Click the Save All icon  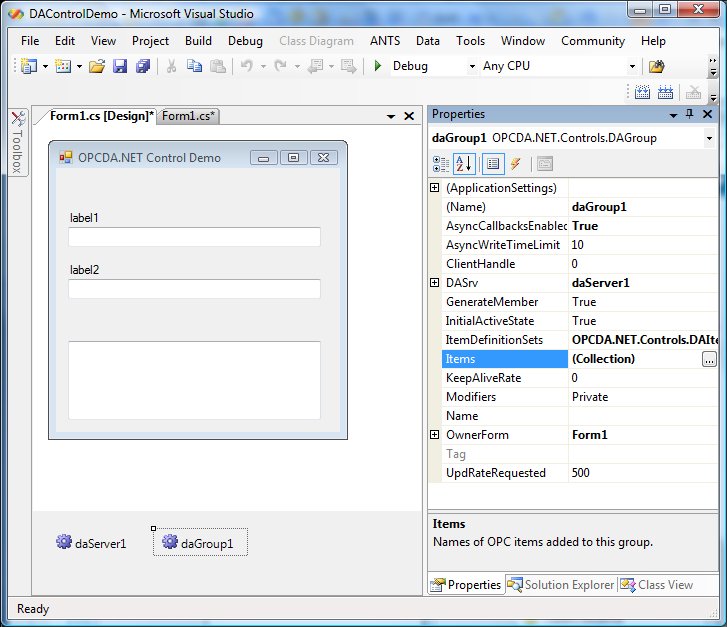pos(143,66)
